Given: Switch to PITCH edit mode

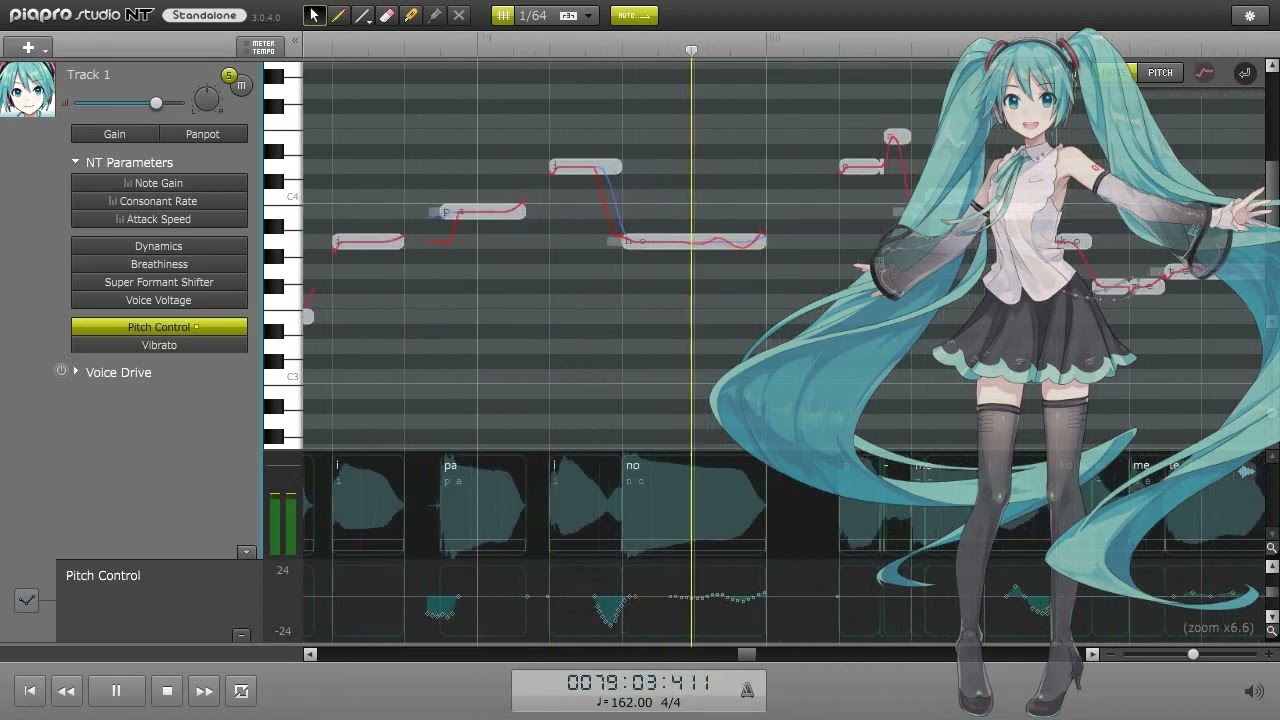Looking at the screenshot, I should click(x=1160, y=72).
